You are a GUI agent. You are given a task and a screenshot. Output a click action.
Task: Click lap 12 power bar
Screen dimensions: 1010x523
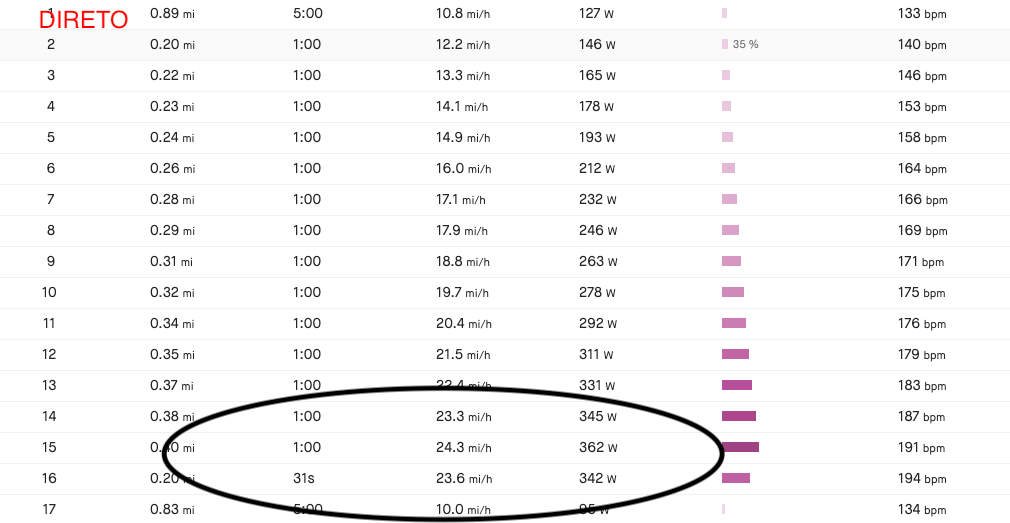[x=736, y=354]
